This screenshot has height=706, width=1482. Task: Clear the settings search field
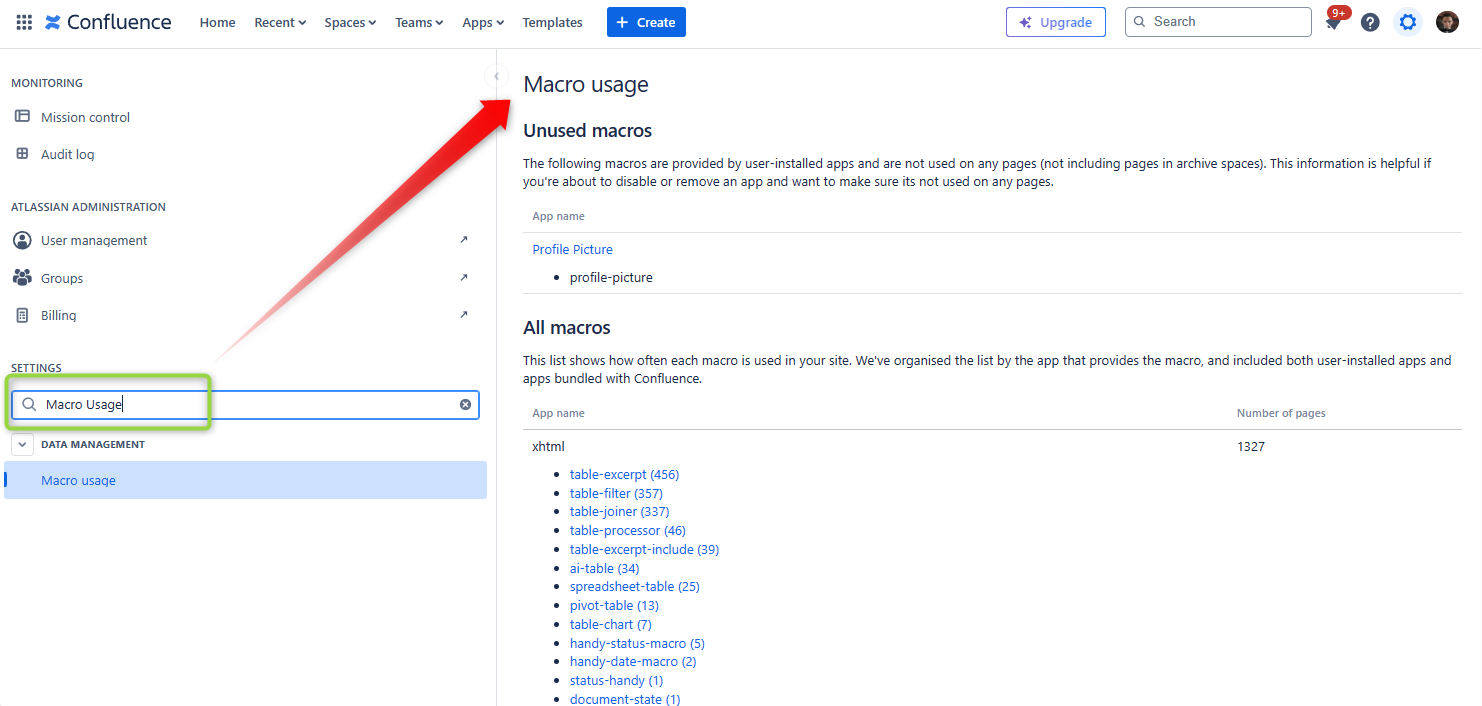pyautogui.click(x=465, y=404)
